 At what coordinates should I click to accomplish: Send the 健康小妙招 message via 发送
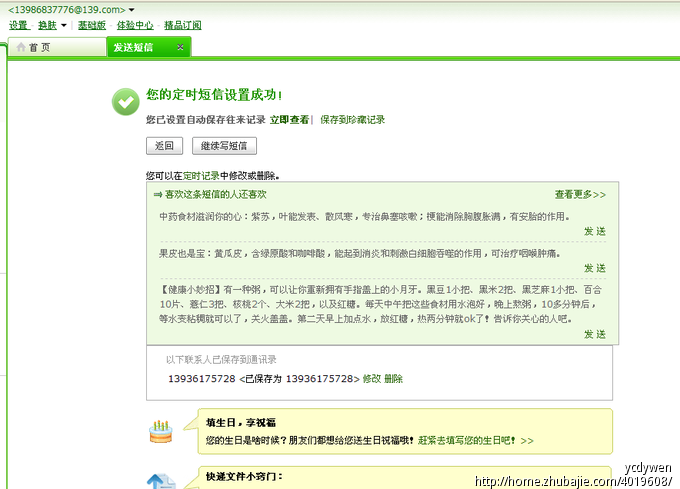595,334
